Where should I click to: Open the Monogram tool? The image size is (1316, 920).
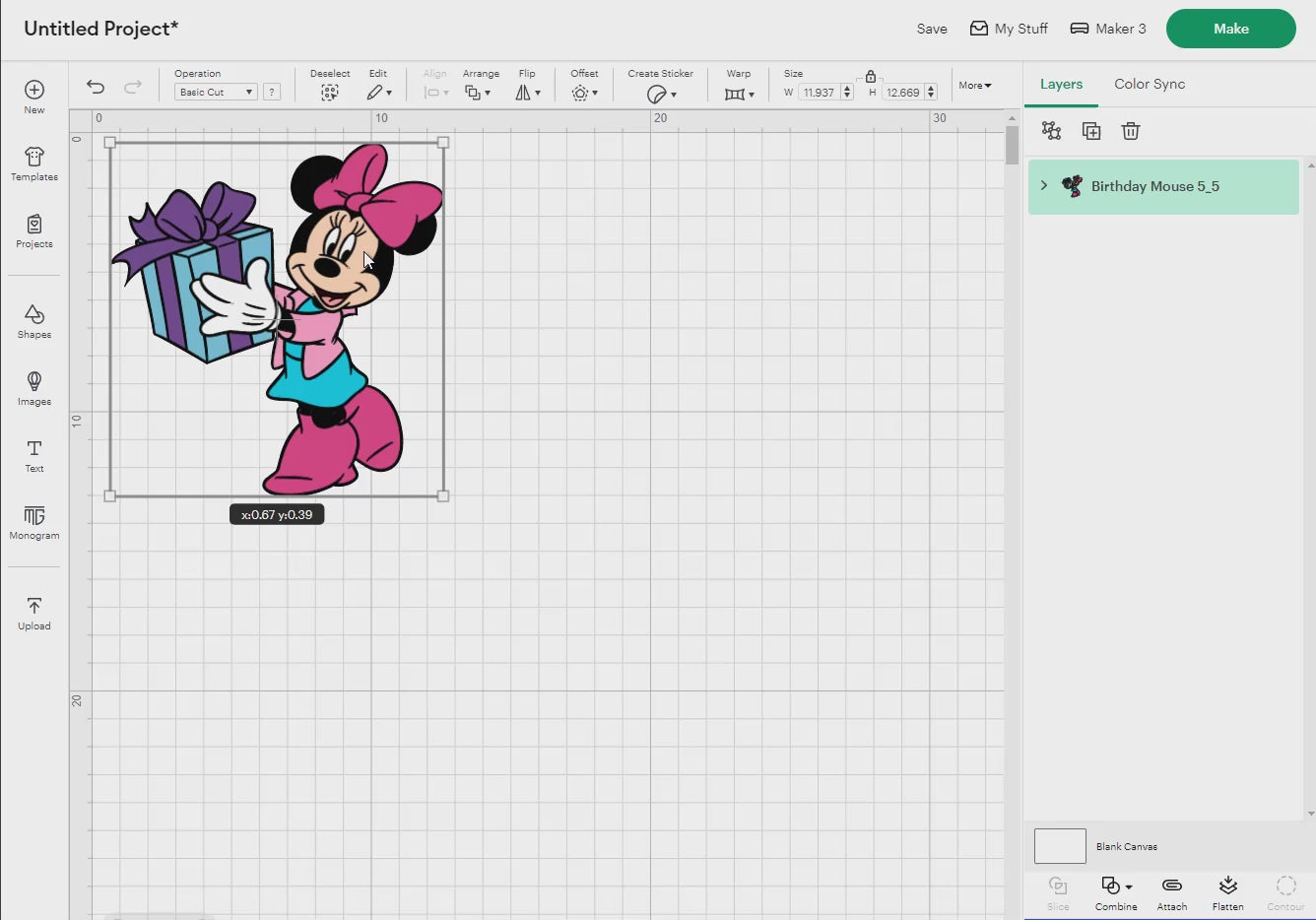(34, 522)
